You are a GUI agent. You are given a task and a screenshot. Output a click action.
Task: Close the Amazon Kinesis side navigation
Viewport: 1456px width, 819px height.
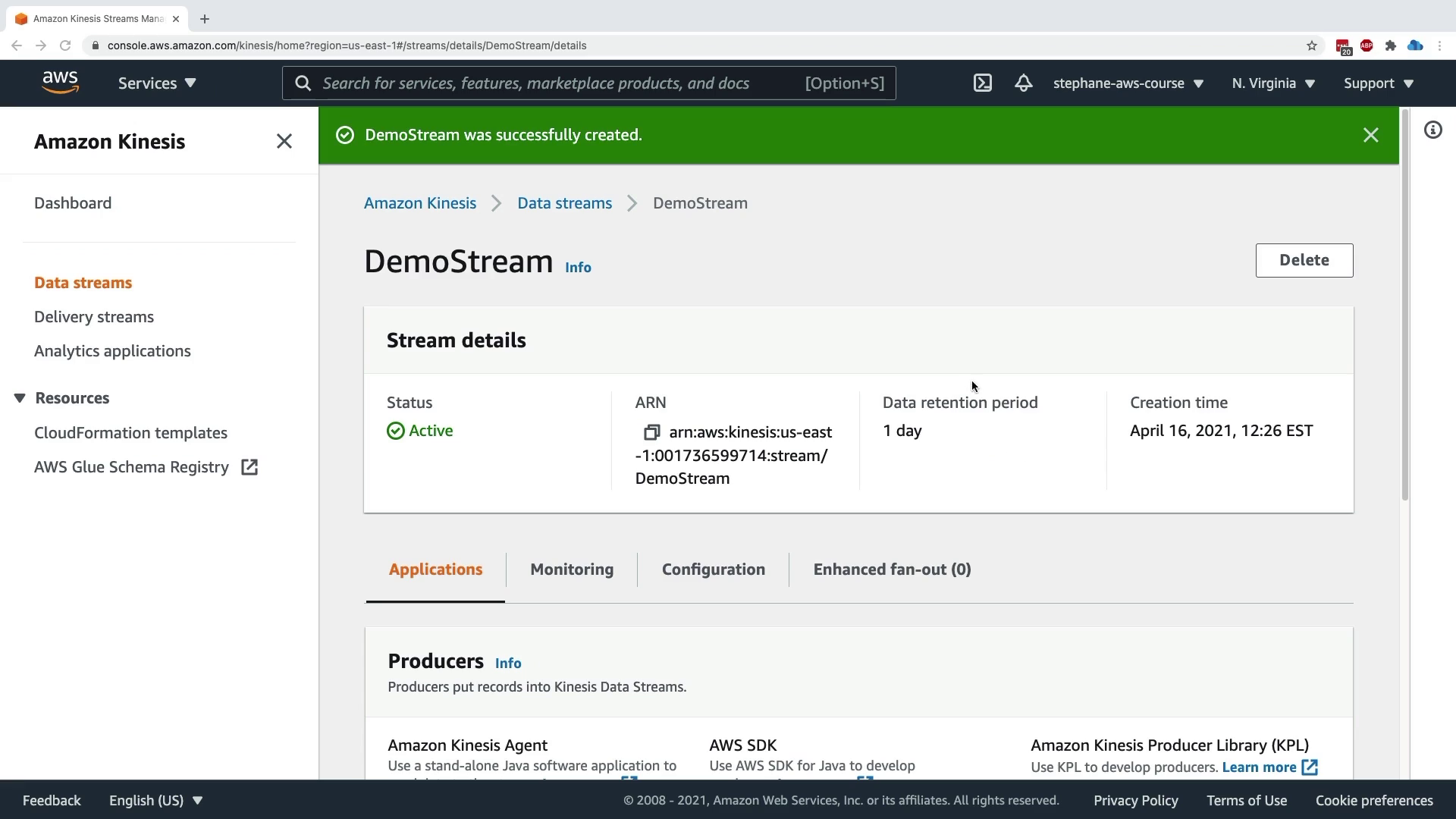pyautogui.click(x=284, y=141)
